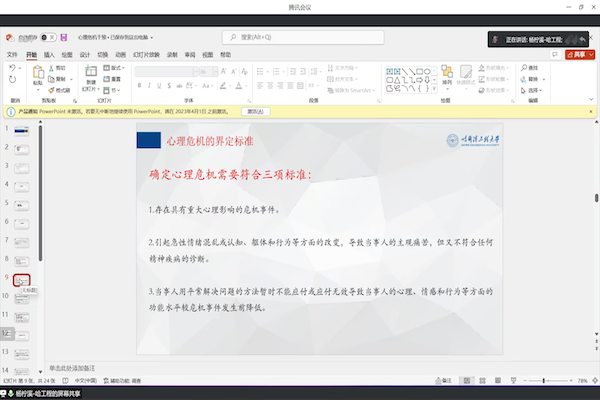Adjust the zoom slider in status bar

point(545,381)
